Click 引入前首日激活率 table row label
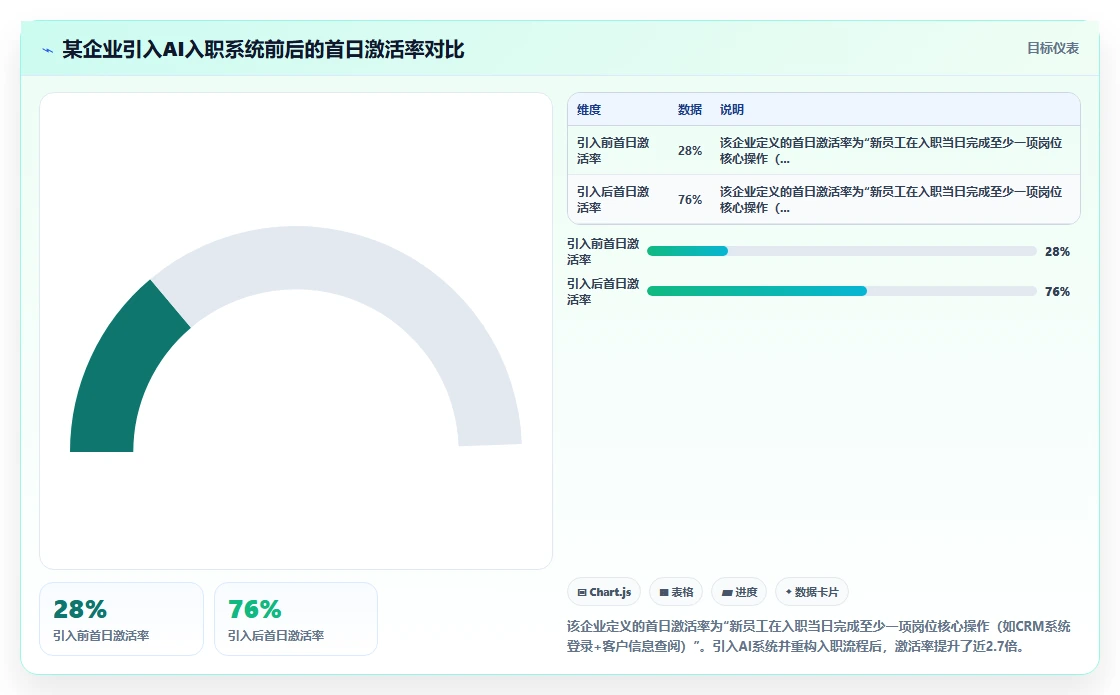 click(613, 151)
